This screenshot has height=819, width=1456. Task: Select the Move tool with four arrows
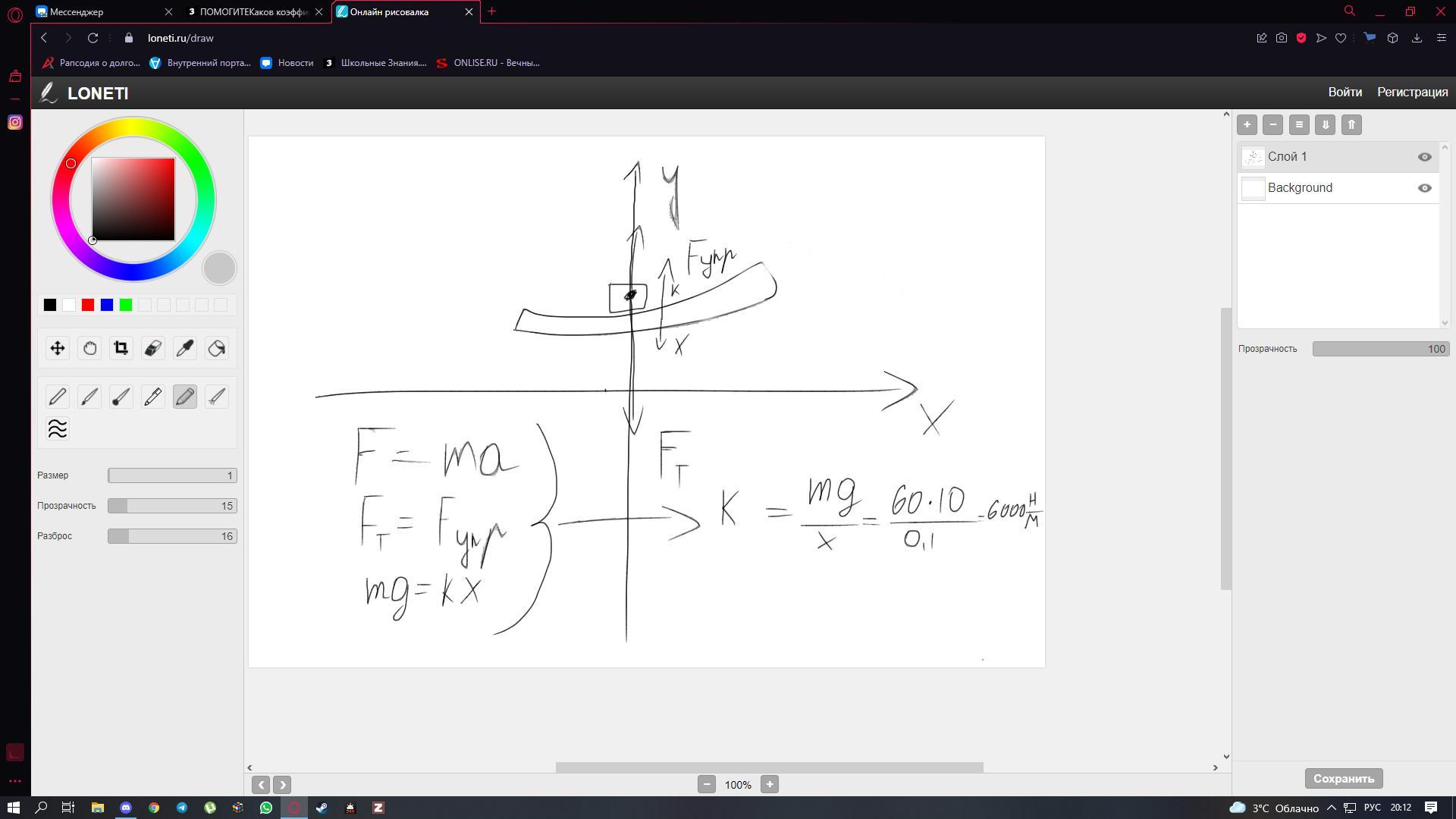coord(58,348)
